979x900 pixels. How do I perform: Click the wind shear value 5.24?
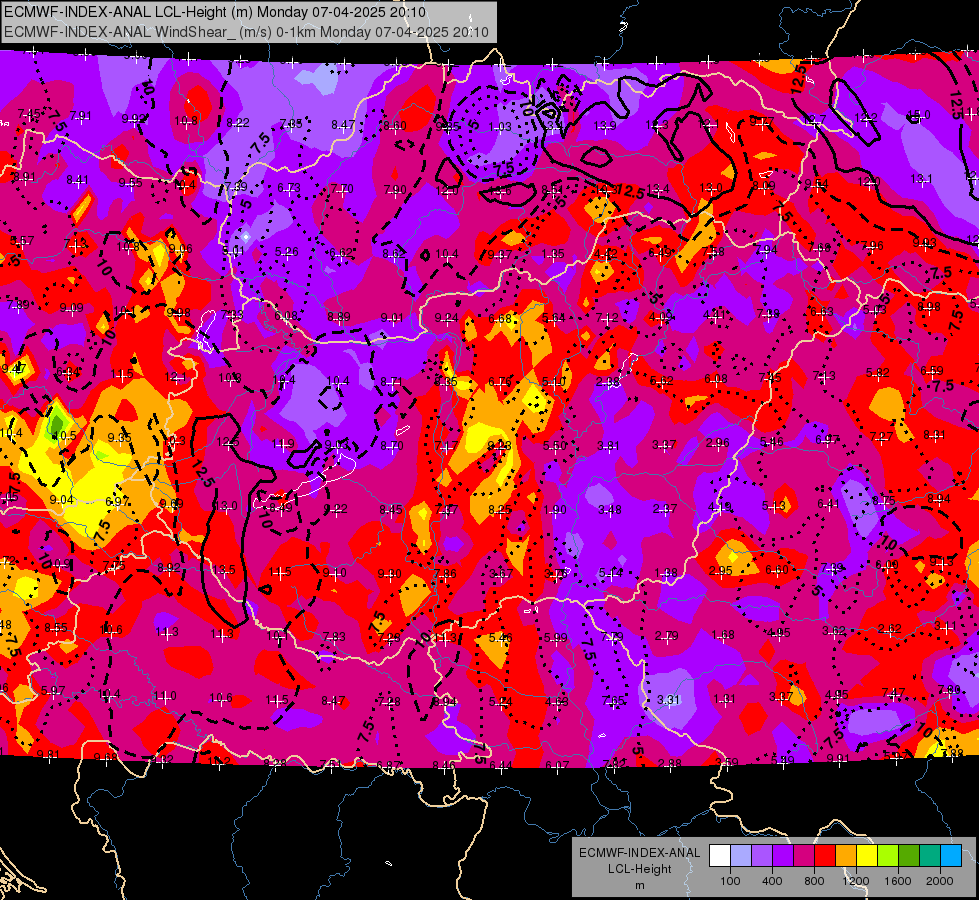500,701
